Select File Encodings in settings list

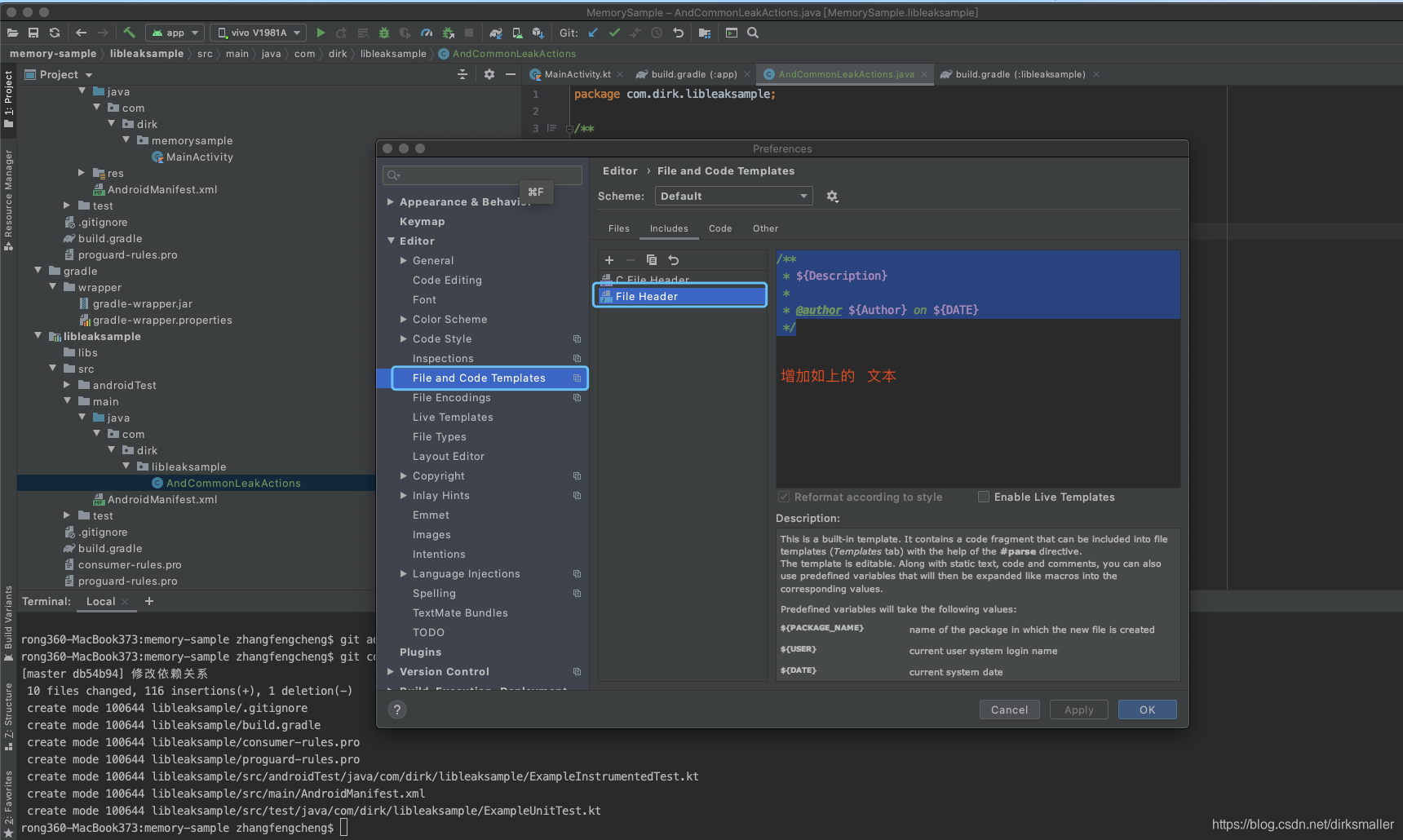(x=452, y=397)
